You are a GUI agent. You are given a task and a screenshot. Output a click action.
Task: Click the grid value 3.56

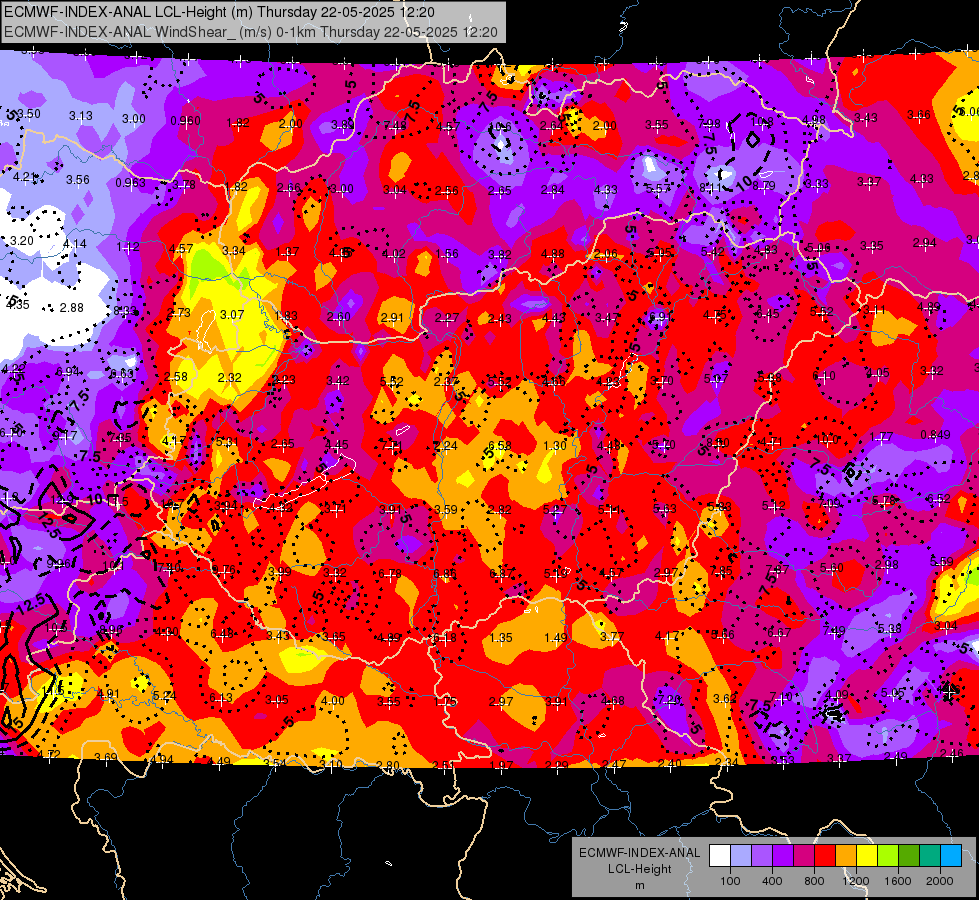tap(78, 179)
